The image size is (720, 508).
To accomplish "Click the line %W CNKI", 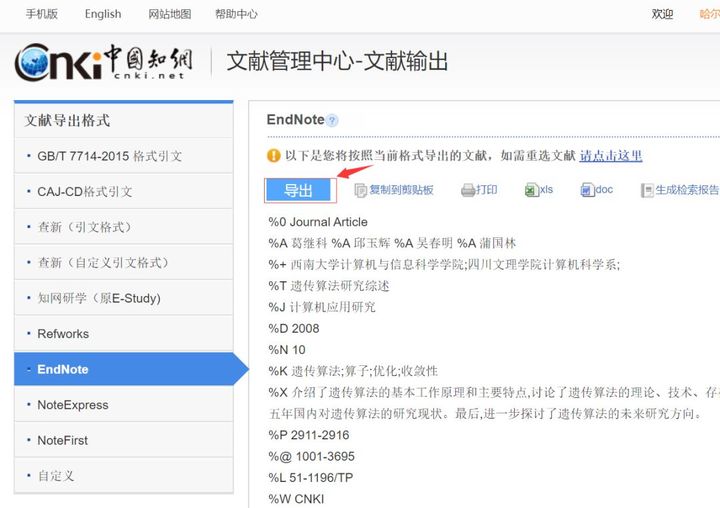I will pos(296,499).
